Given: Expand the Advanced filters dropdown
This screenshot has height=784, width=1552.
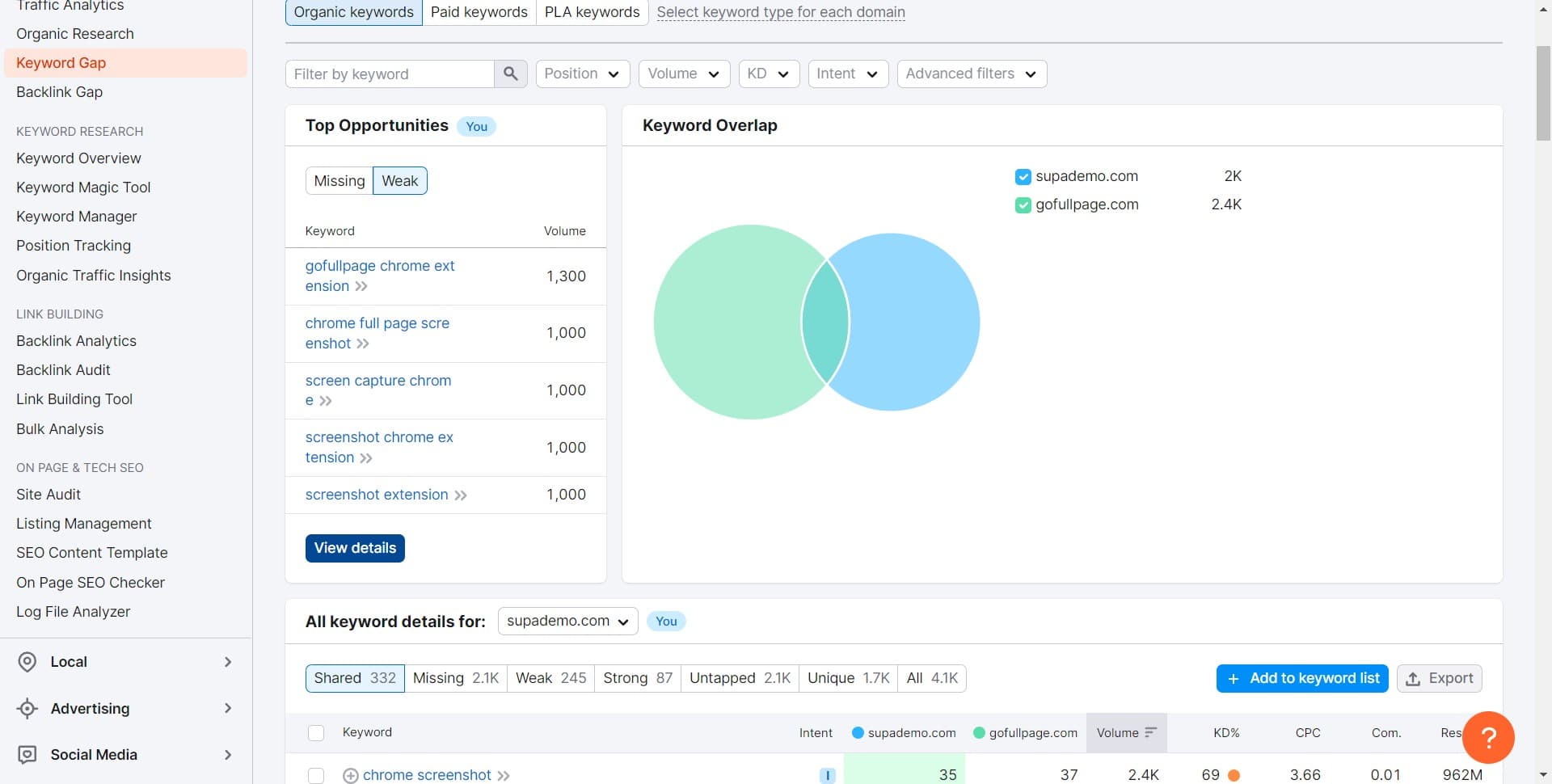Looking at the screenshot, I should [x=971, y=74].
